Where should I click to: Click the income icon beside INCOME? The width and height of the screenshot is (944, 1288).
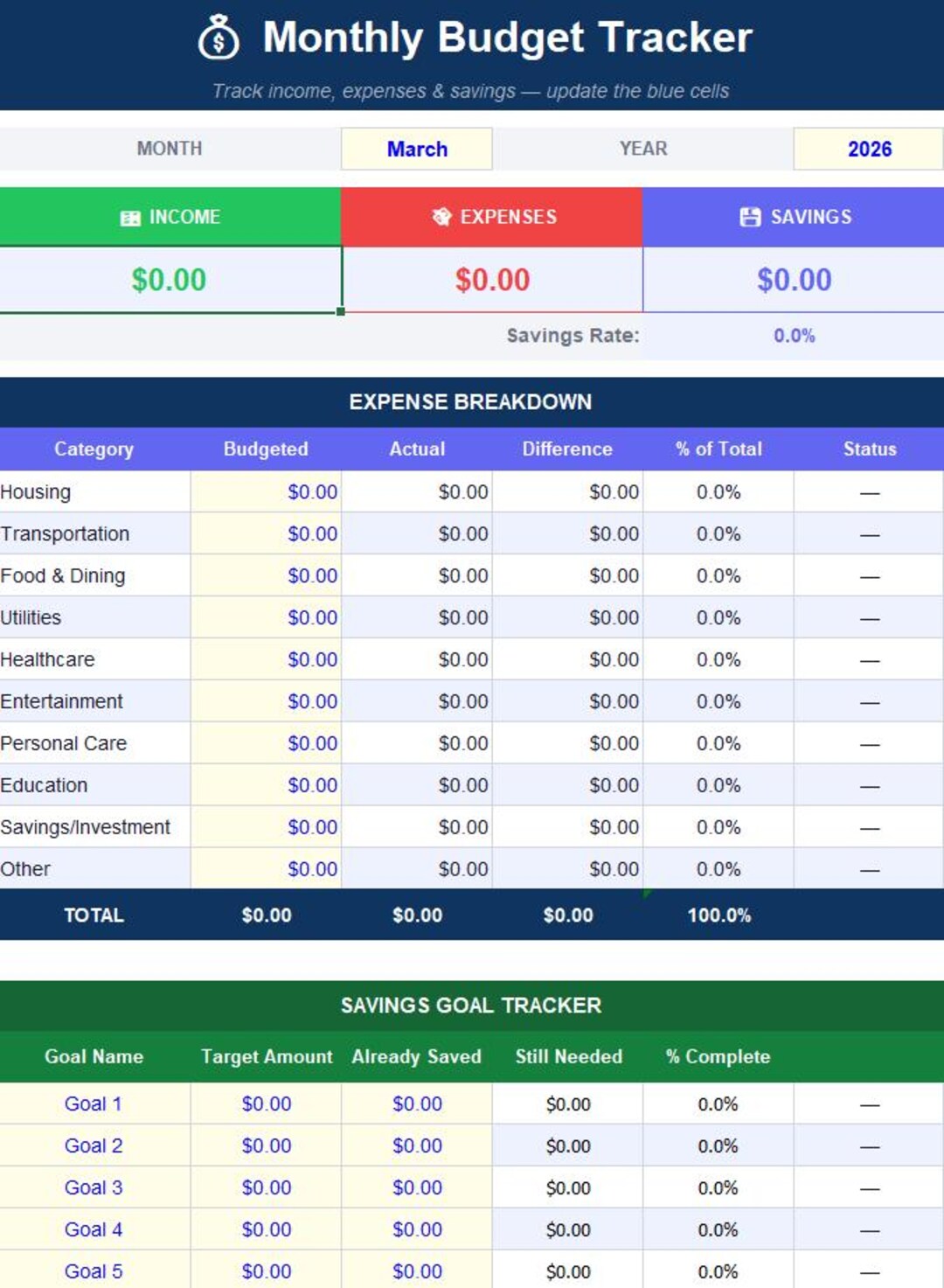[130, 218]
